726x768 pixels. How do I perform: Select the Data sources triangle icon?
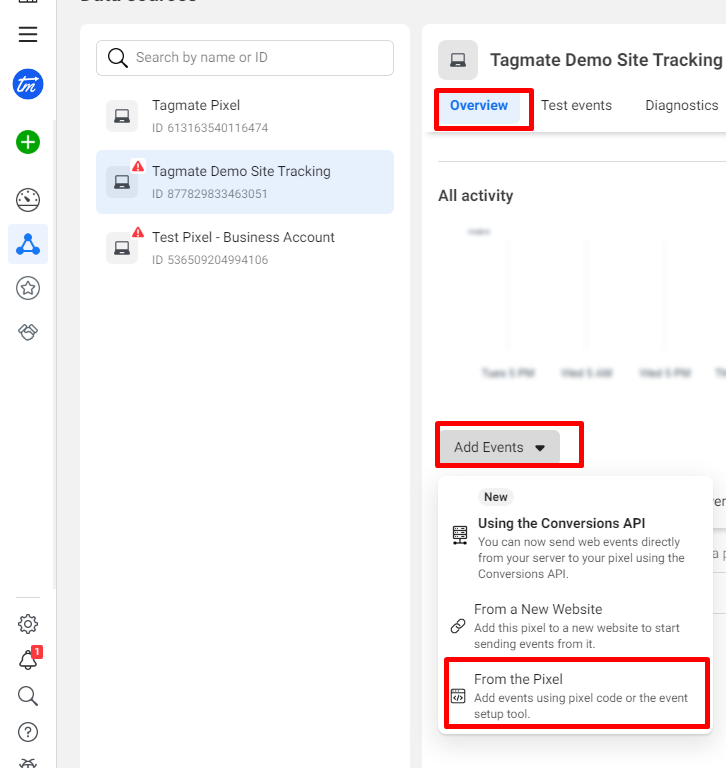pos(28,244)
